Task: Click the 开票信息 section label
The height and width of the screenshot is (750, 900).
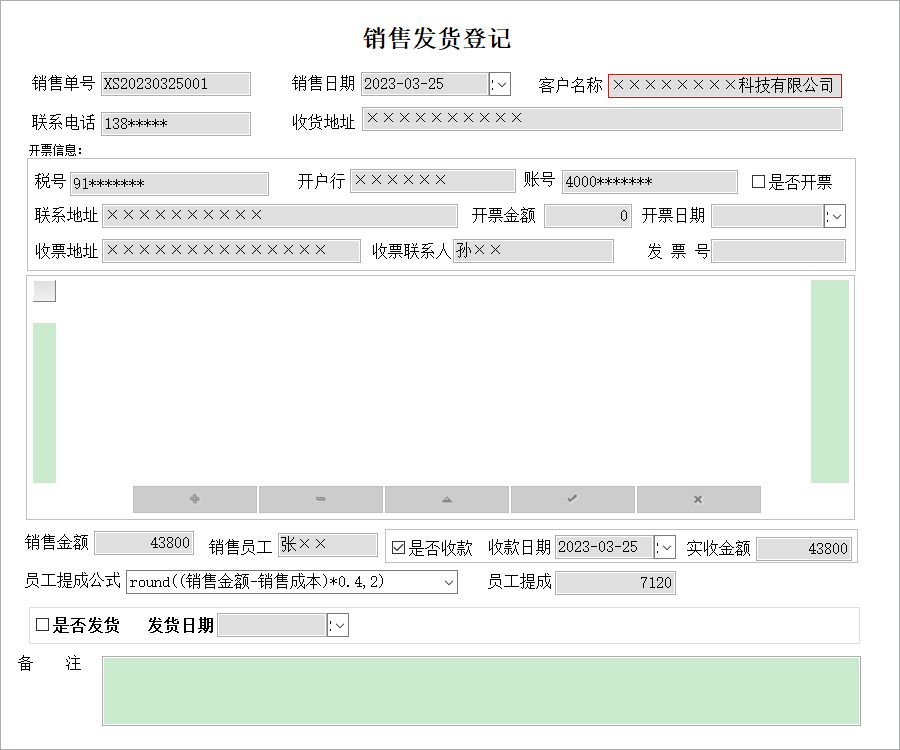Action: pyautogui.click(x=56, y=150)
